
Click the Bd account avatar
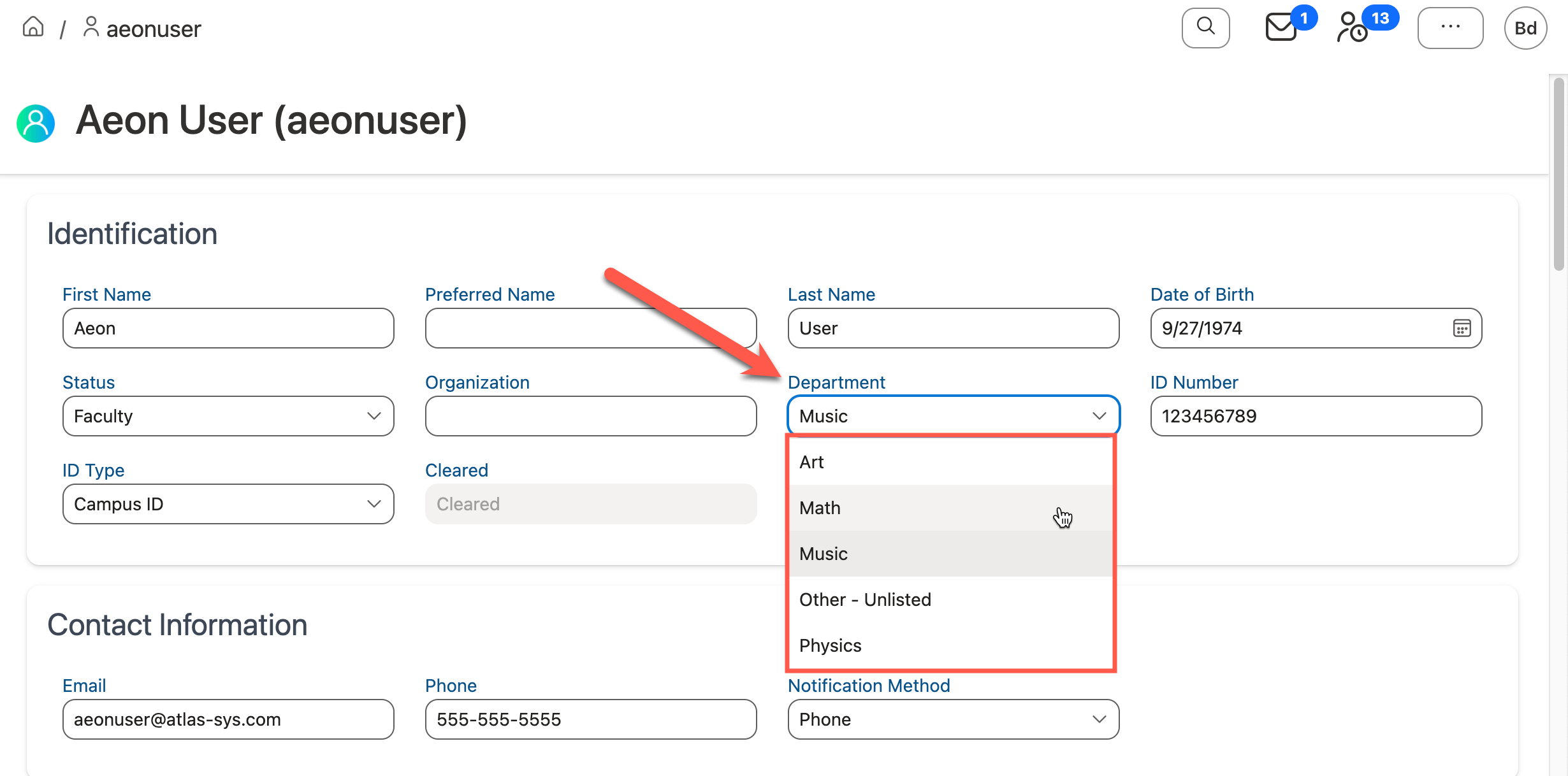1525,27
